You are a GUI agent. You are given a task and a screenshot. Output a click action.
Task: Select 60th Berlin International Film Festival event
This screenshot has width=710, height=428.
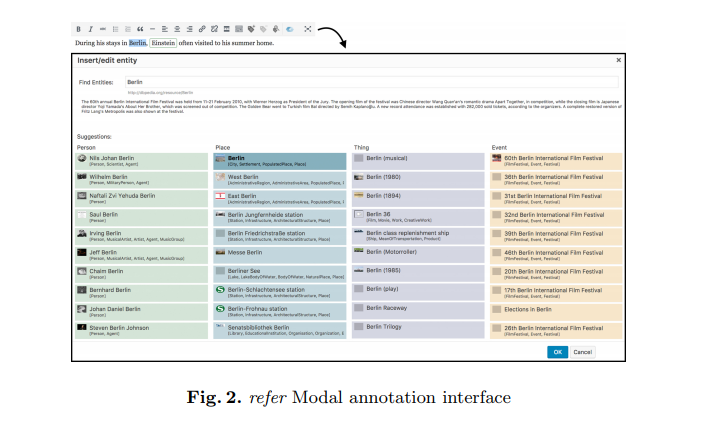click(556, 161)
